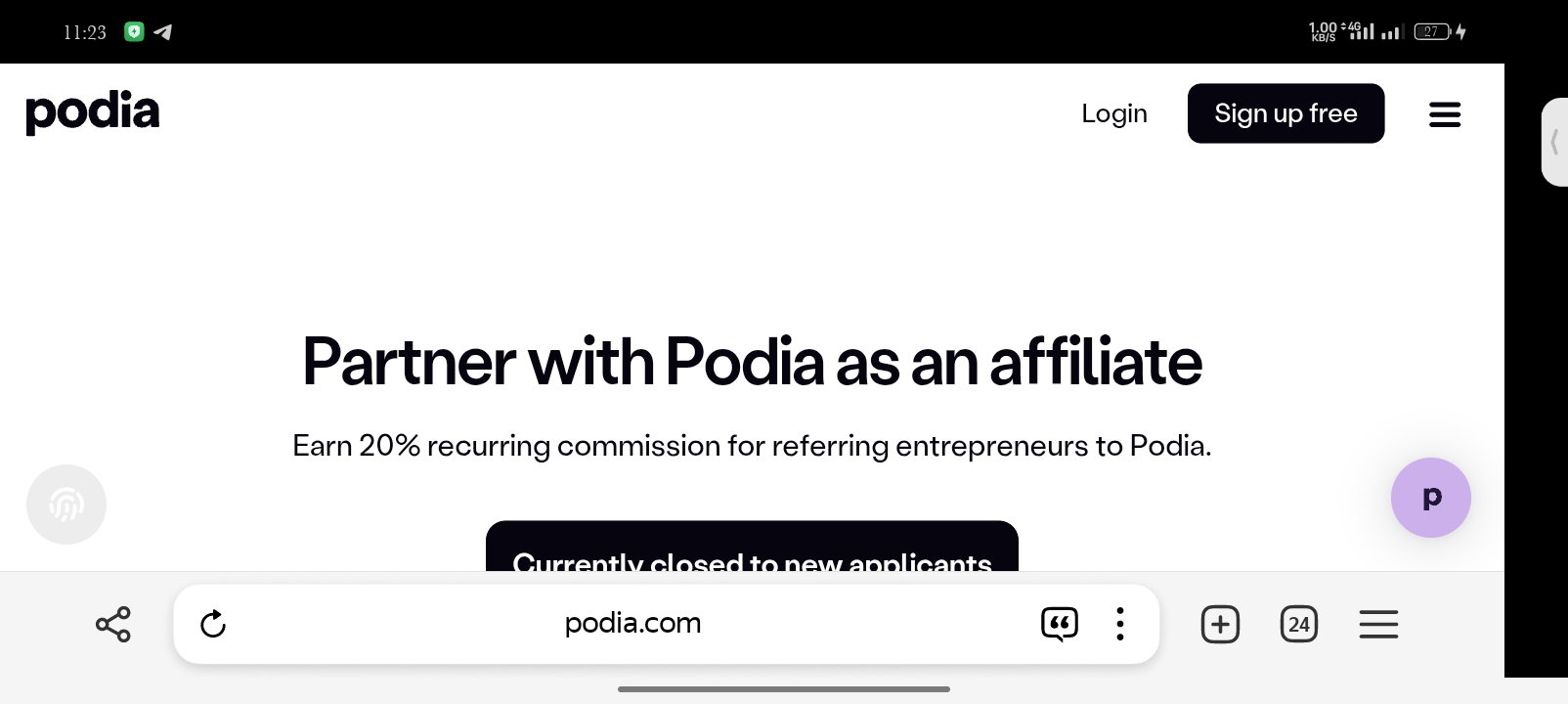Click the Podia logo
The width and height of the screenshot is (1568, 704).
tap(93, 112)
